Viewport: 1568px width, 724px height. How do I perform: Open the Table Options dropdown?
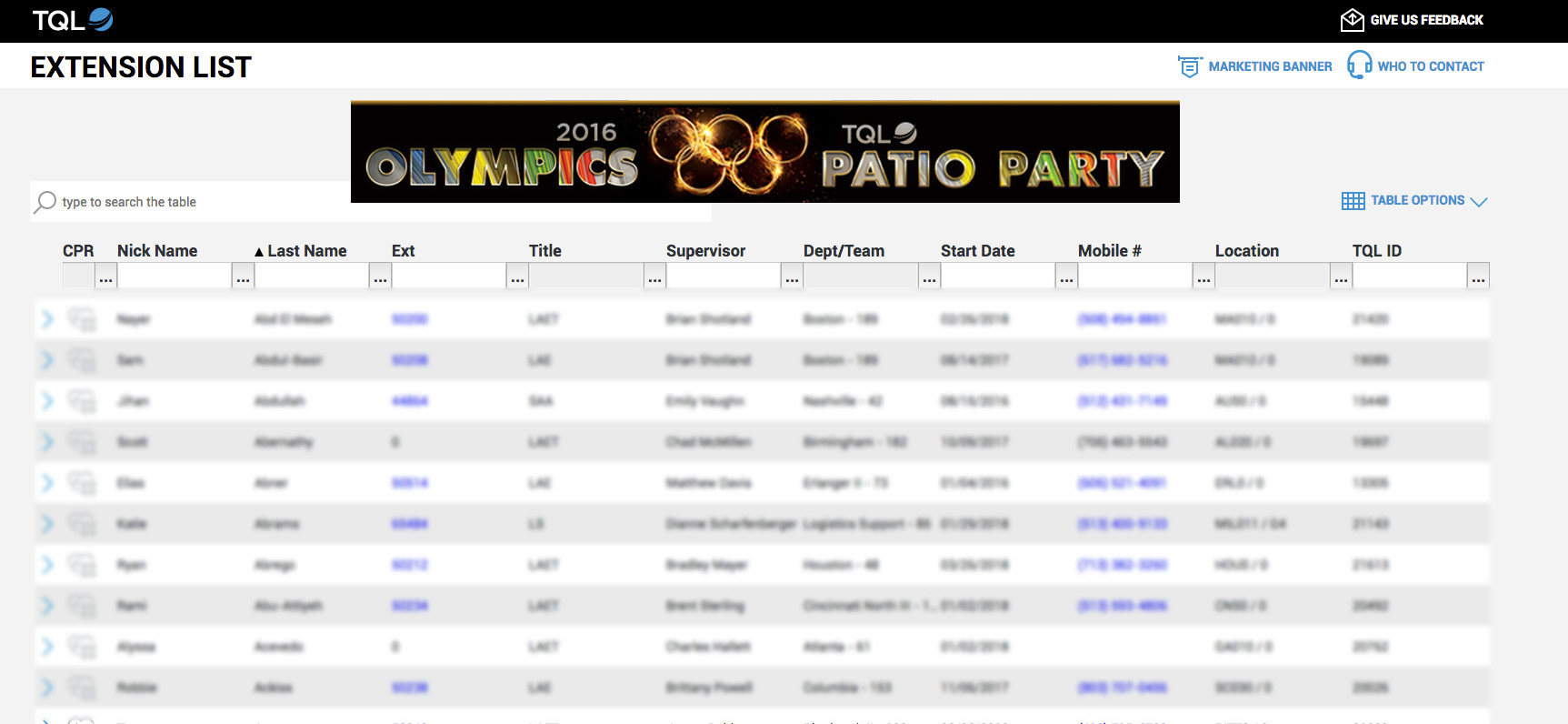pyautogui.click(x=1414, y=200)
